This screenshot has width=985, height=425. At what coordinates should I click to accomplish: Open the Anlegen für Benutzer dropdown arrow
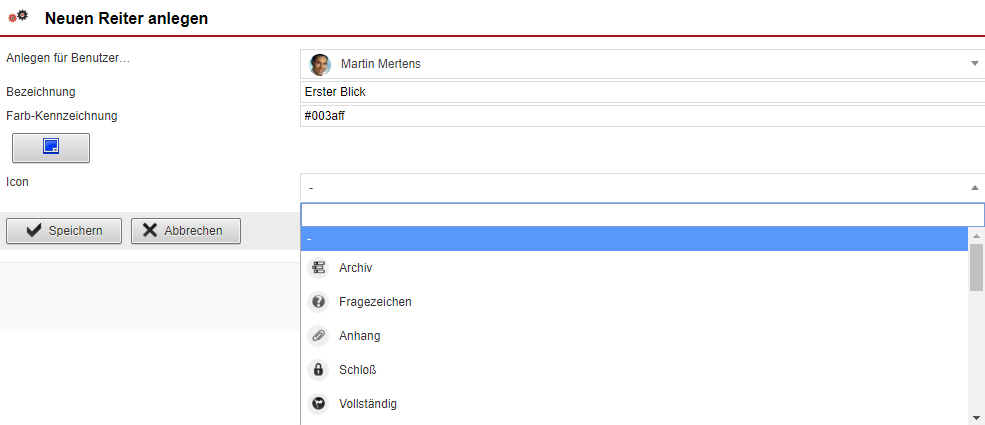[974, 63]
